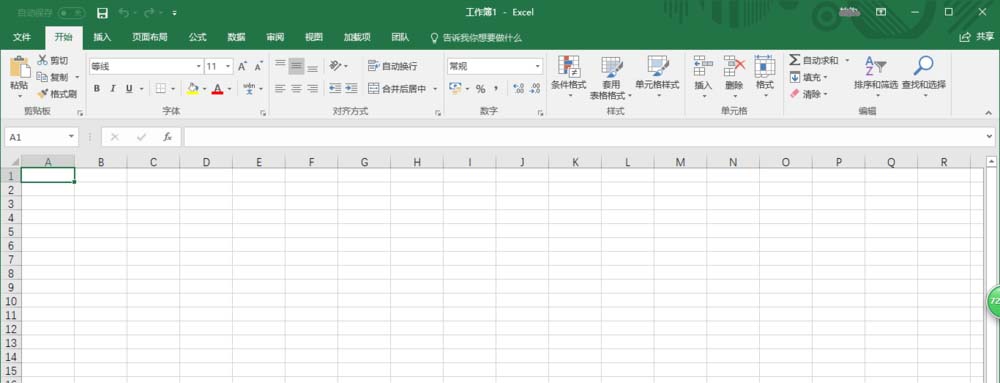Click the 告诉我你想要做什么 search box
This screenshot has height=383, width=1000.
click(476, 38)
